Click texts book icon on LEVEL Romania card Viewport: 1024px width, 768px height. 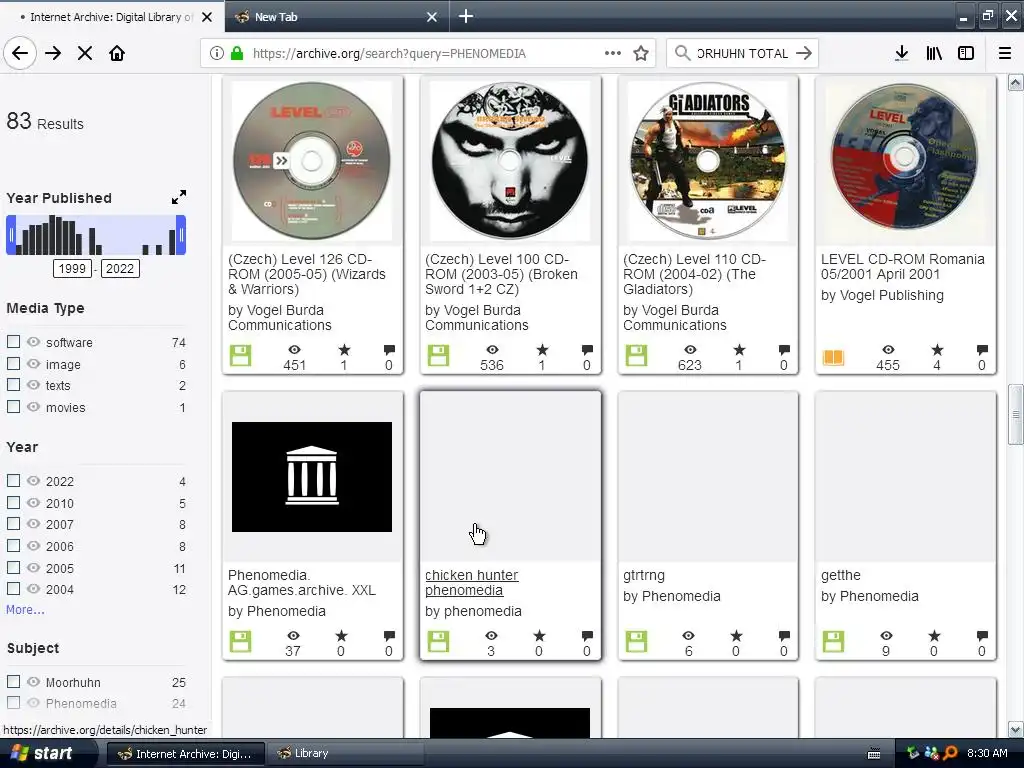pos(833,357)
